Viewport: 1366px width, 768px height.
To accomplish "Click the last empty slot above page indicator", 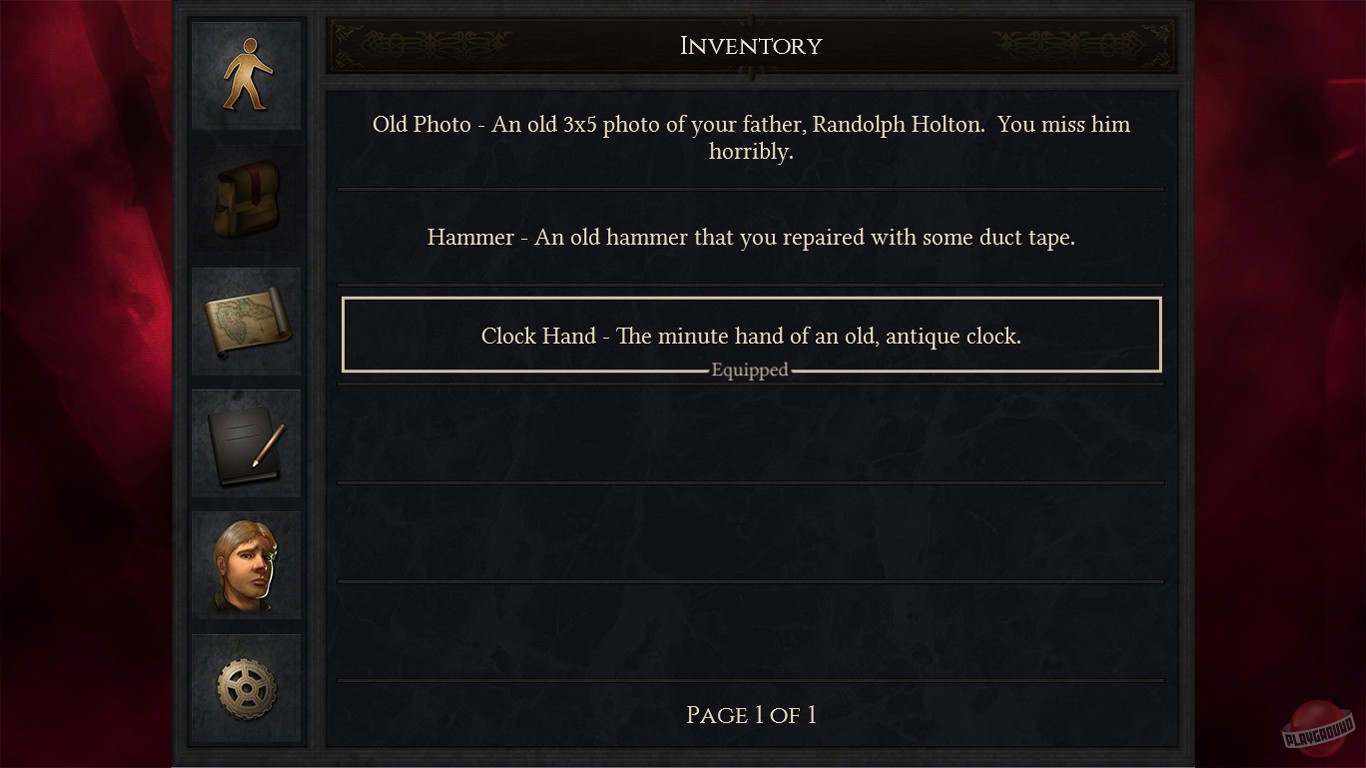I will (751, 630).
